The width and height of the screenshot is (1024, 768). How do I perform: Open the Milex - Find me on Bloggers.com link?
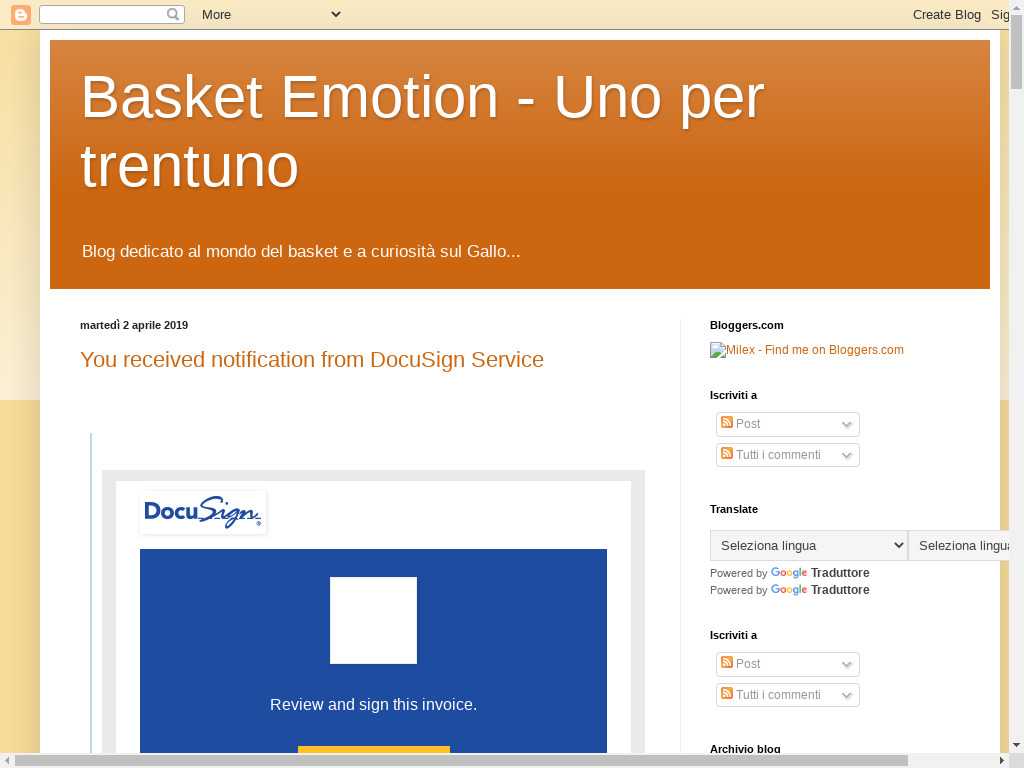click(807, 350)
